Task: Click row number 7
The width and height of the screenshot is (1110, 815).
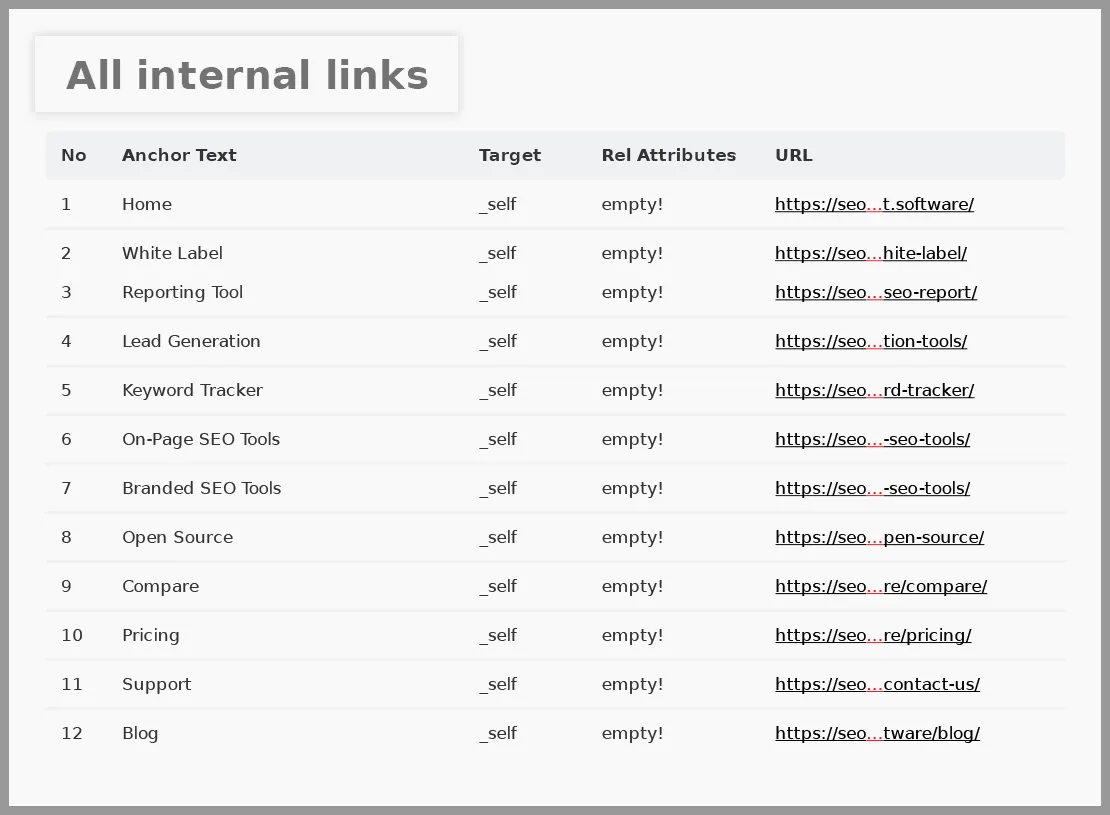Action: [x=66, y=488]
